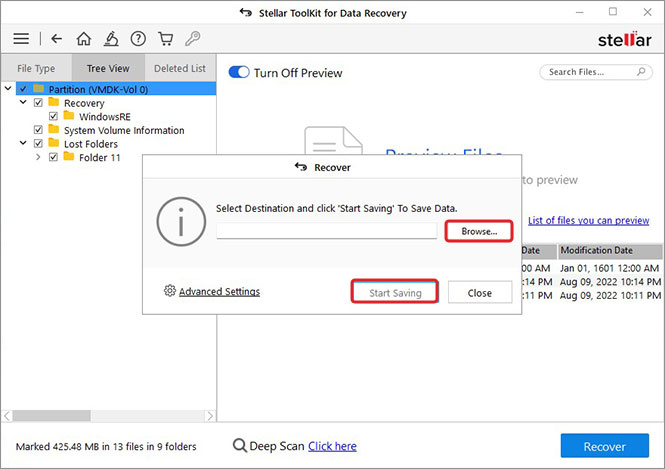The height and width of the screenshot is (469, 665).
Task: Close the Recover dialog
Action: (480, 293)
